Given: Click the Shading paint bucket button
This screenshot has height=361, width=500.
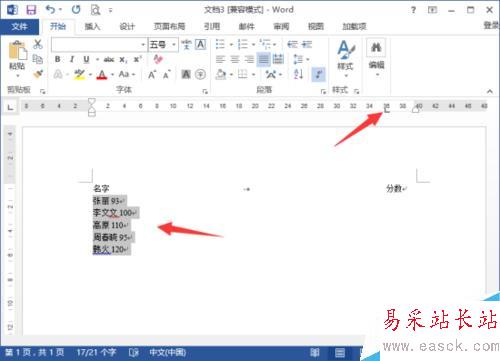Looking at the screenshot, I should pos(220,74).
